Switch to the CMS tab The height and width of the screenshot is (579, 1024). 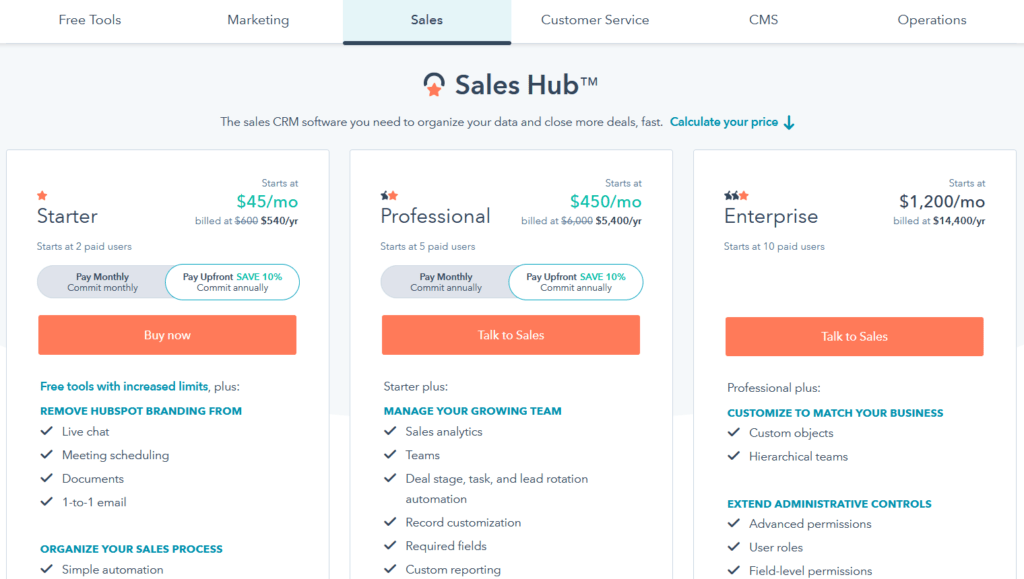pyautogui.click(x=763, y=20)
